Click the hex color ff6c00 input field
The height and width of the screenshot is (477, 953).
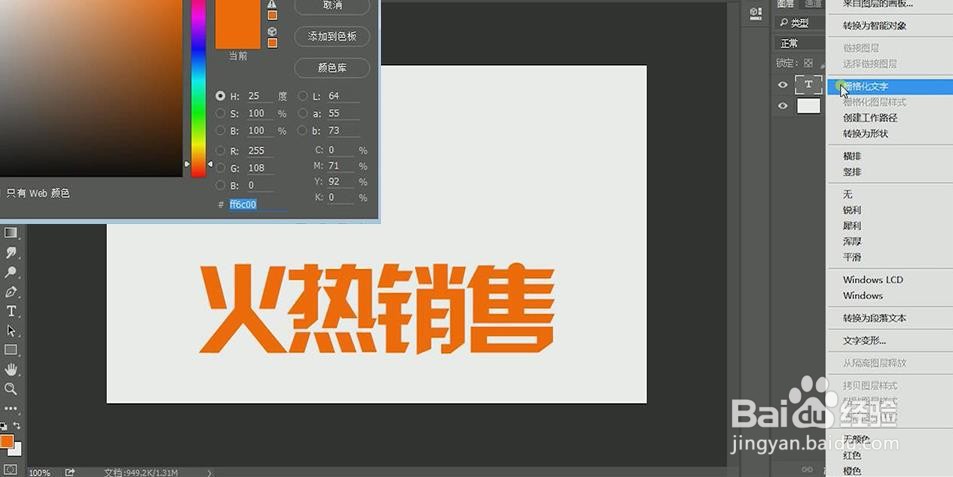click(257, 205)
